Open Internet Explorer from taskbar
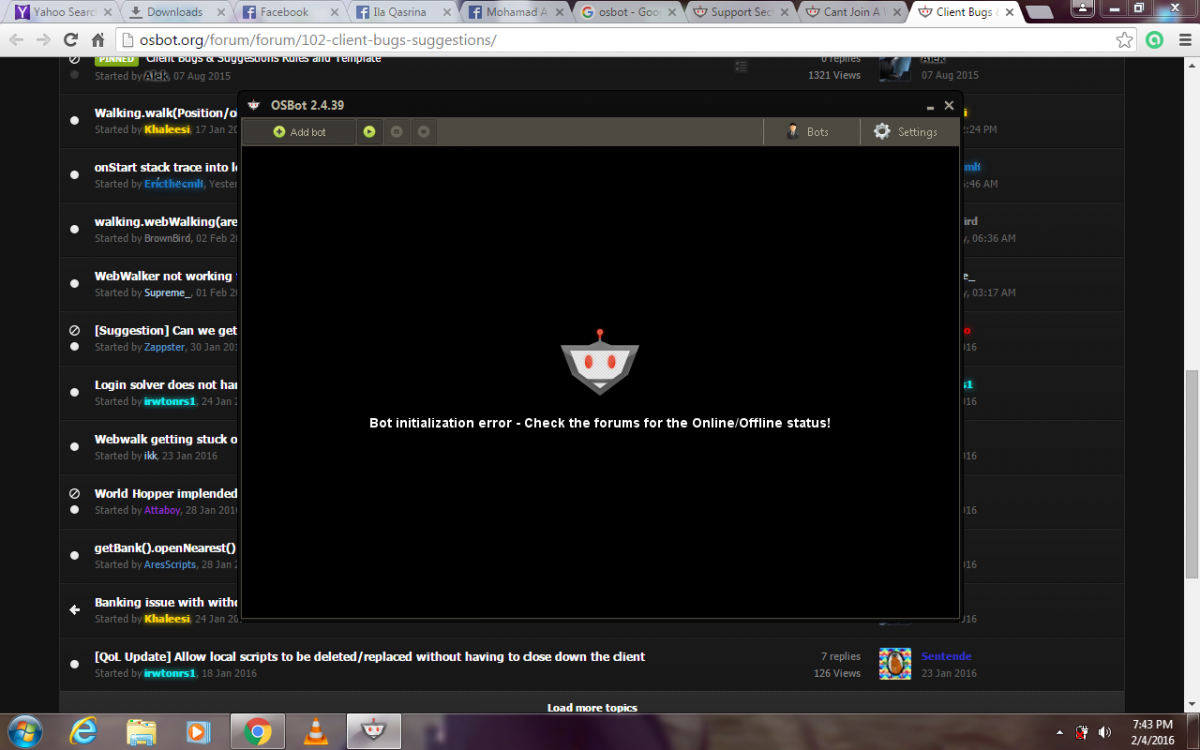Screen dimensions: 1200x750 84,732
